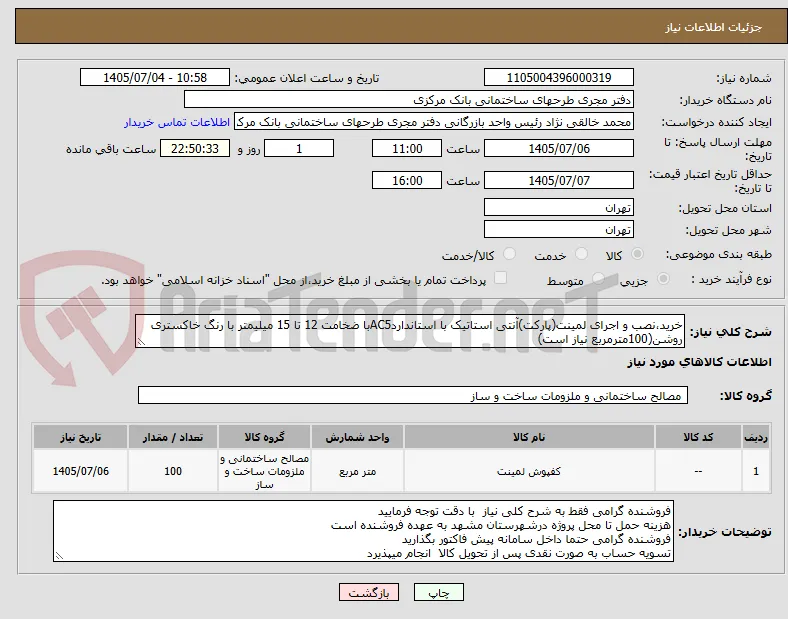Image resolution: width=788 pixels, height=619 pixels.
Task: Select the متوسط purchase type radio
Action: 598,279
